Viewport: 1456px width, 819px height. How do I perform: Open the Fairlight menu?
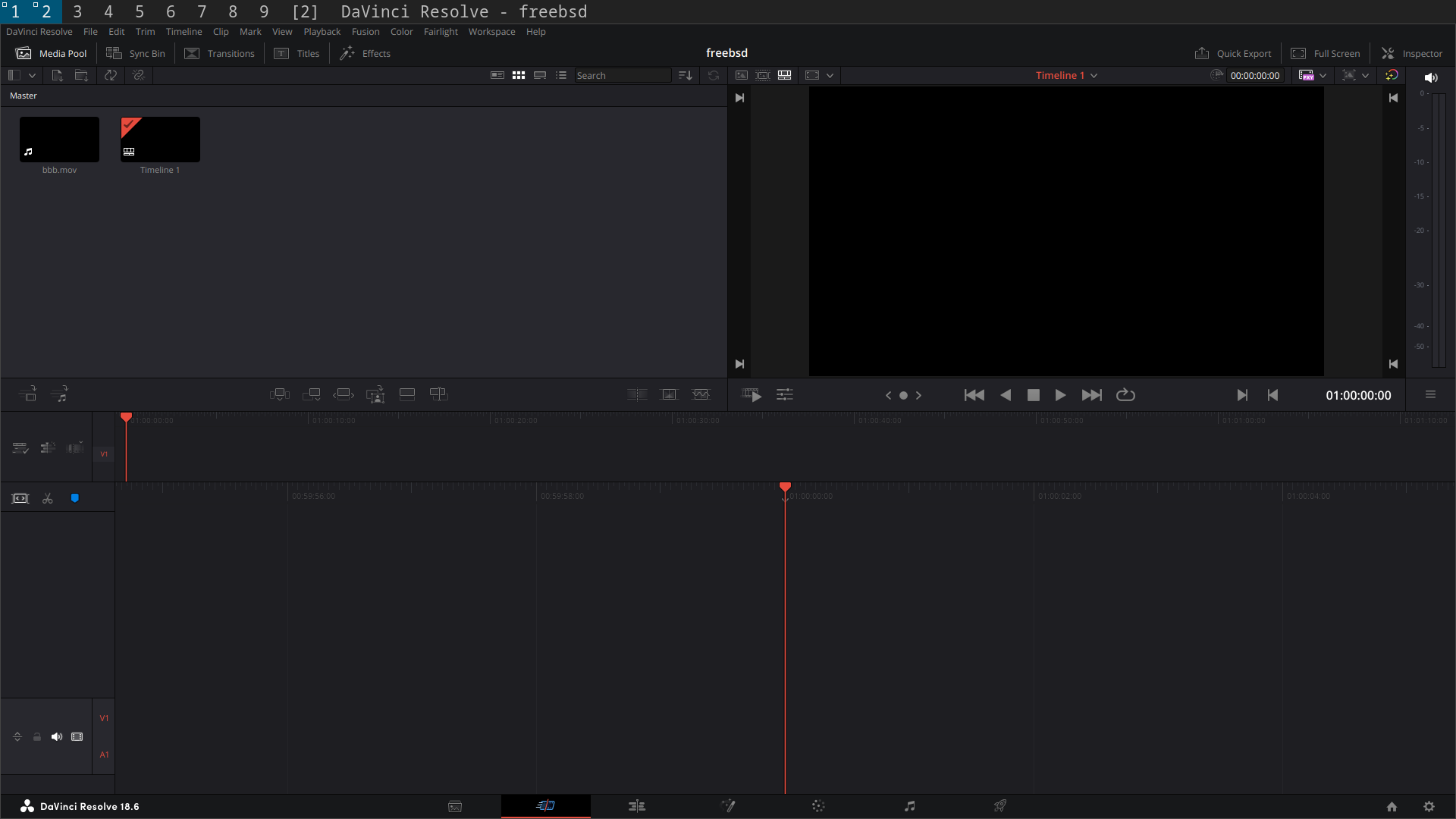click(x=441, y=32)
